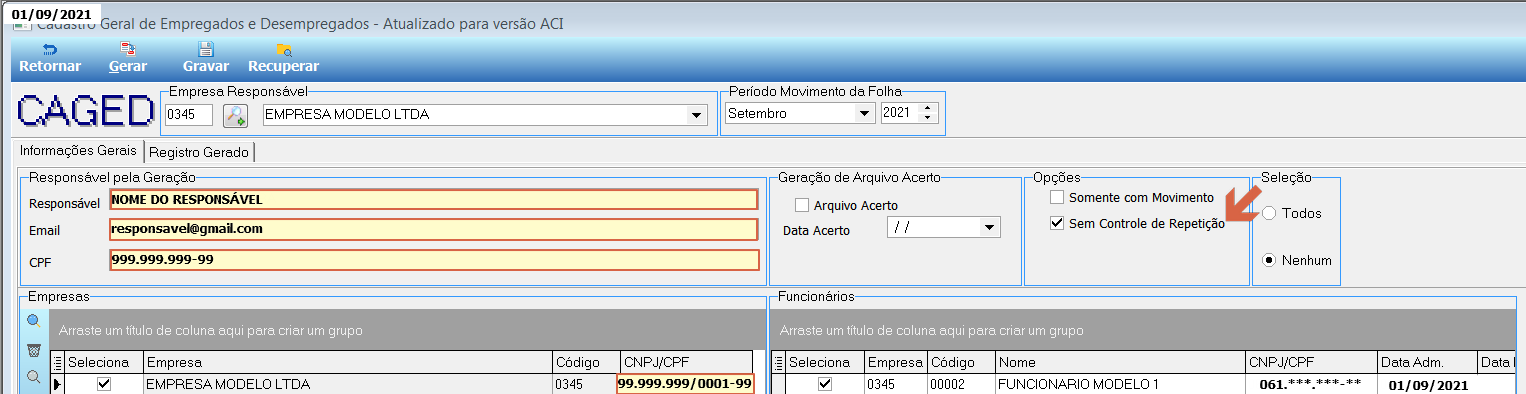Screen dimensions: 1526x394
Task: Click Seleciona header in Empresas grid
Action: pos(104,362)
